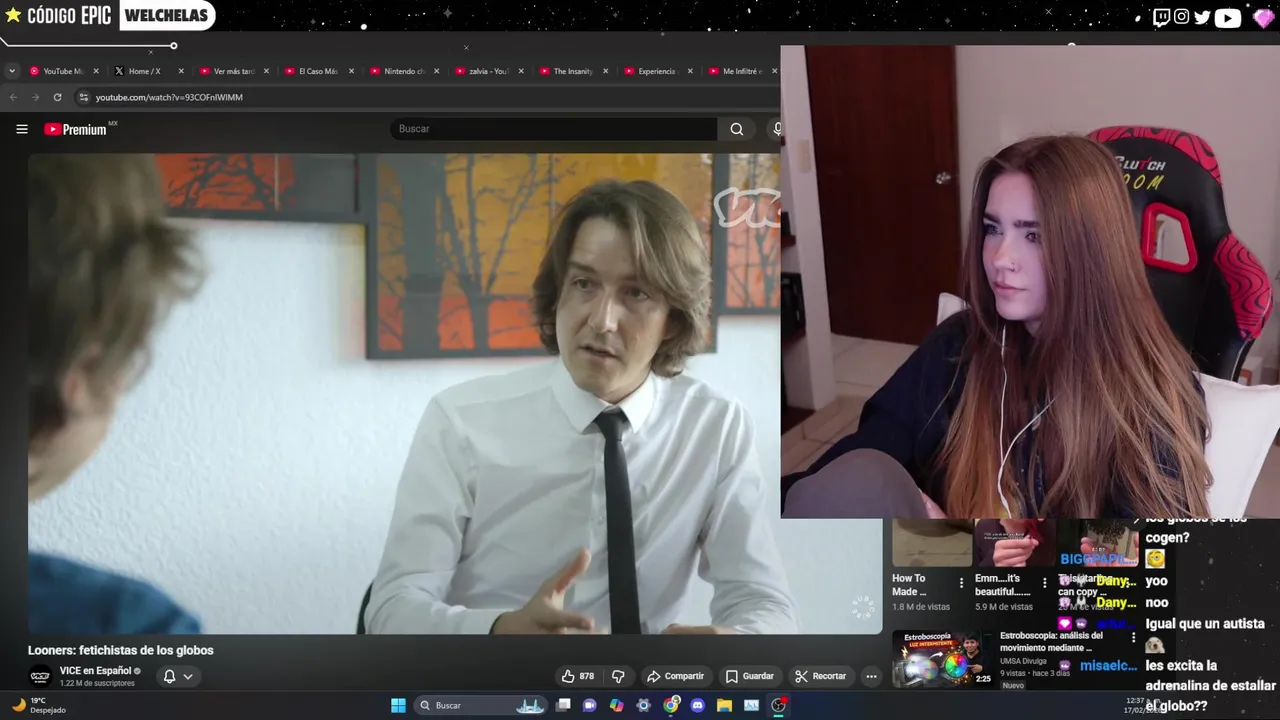Click the search magnifier button on YouTube

click(x=736, y=129)
